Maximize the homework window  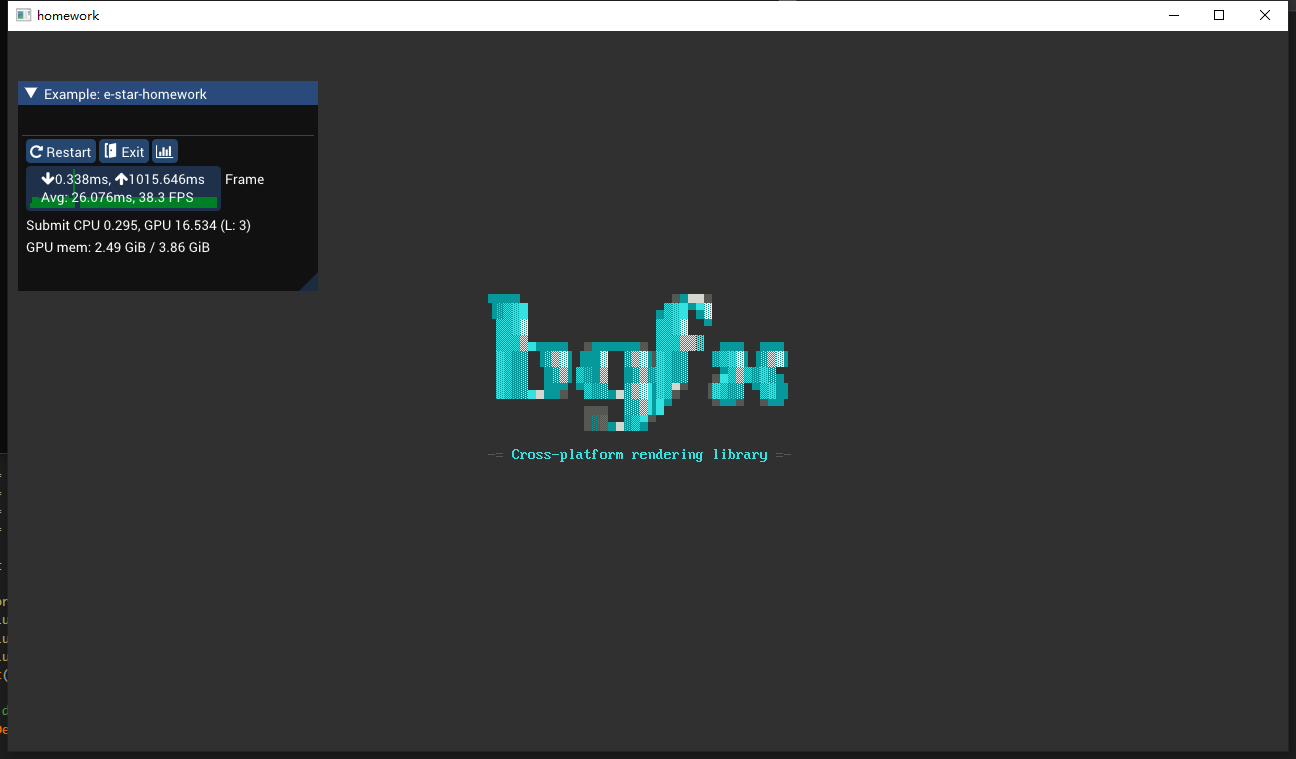click(x=1219, y=15)
